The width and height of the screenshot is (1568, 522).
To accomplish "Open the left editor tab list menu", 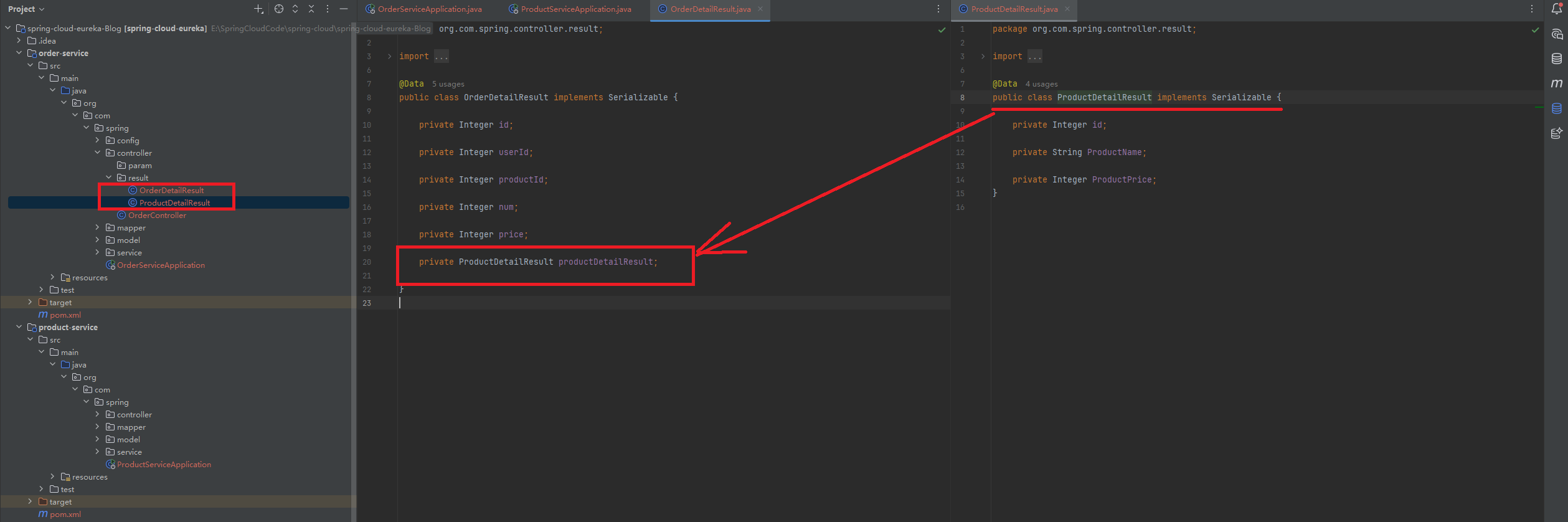I will [x=938, y=9].
